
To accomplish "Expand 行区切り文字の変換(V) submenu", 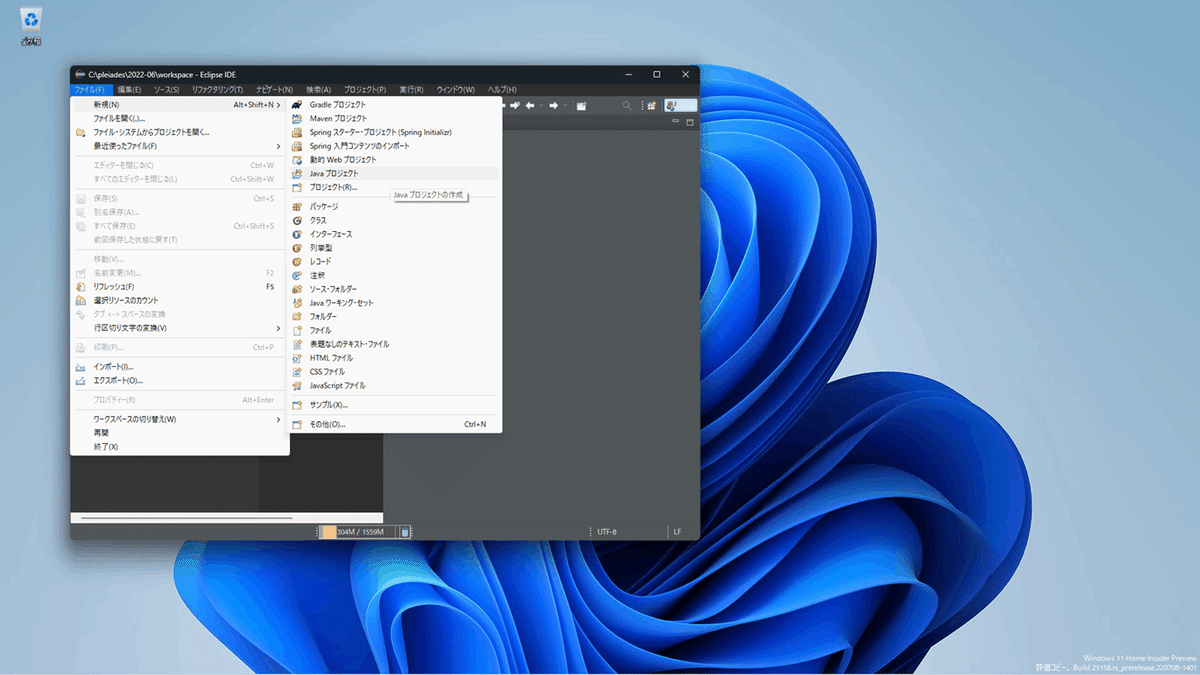I will pyautogui.click(x=180, y=328).
